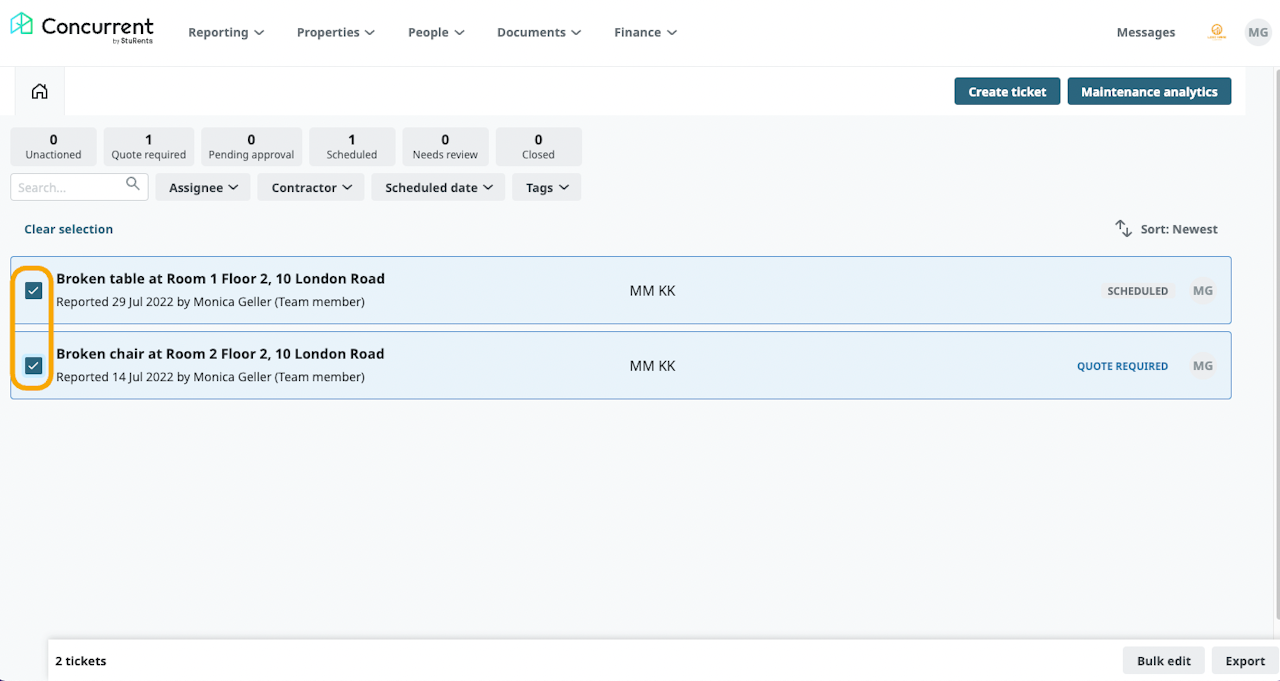Uncheck the Broken chair ticket checkbox

tap(34, 366)
